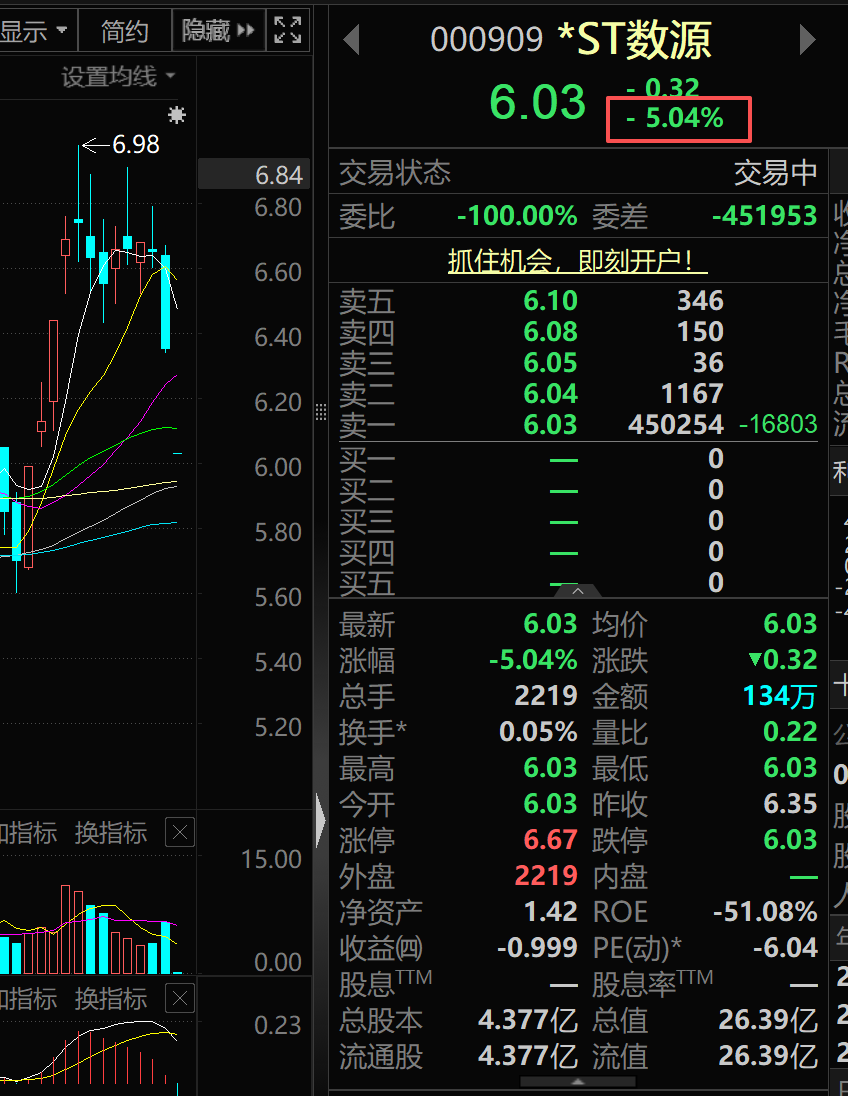848x1096 pixels.
Task: Click the fullscreen expand icon
Action: (288, 30)
